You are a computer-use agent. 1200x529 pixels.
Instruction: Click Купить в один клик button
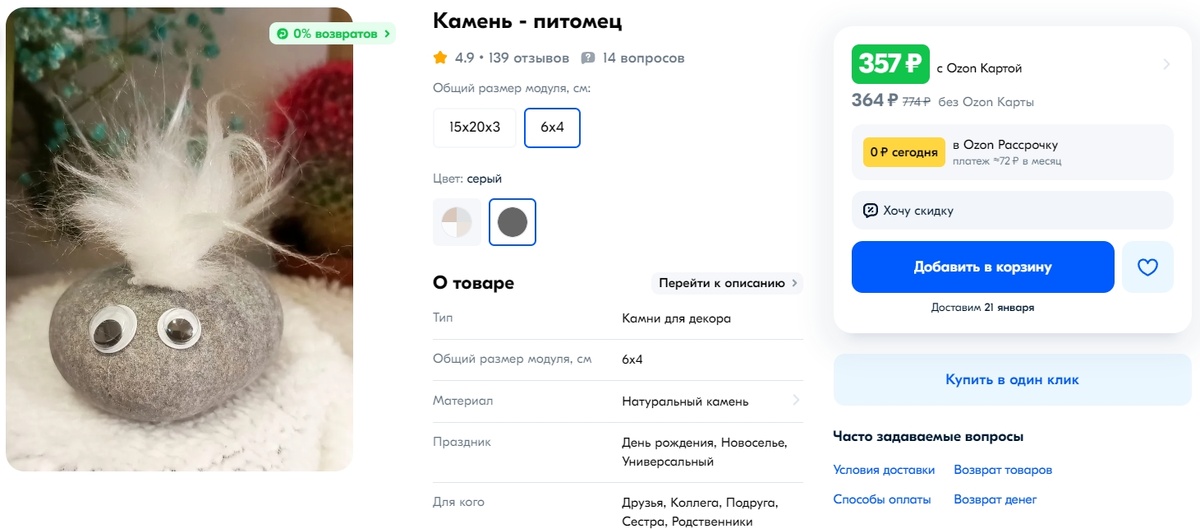(x=1012, y=380)
